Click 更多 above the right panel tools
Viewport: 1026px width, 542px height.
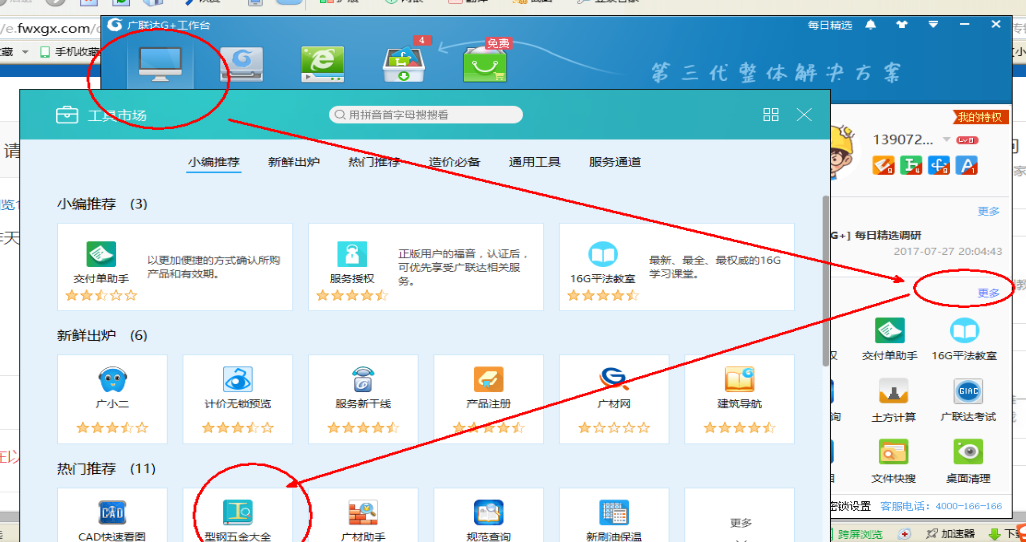point(989,293)
